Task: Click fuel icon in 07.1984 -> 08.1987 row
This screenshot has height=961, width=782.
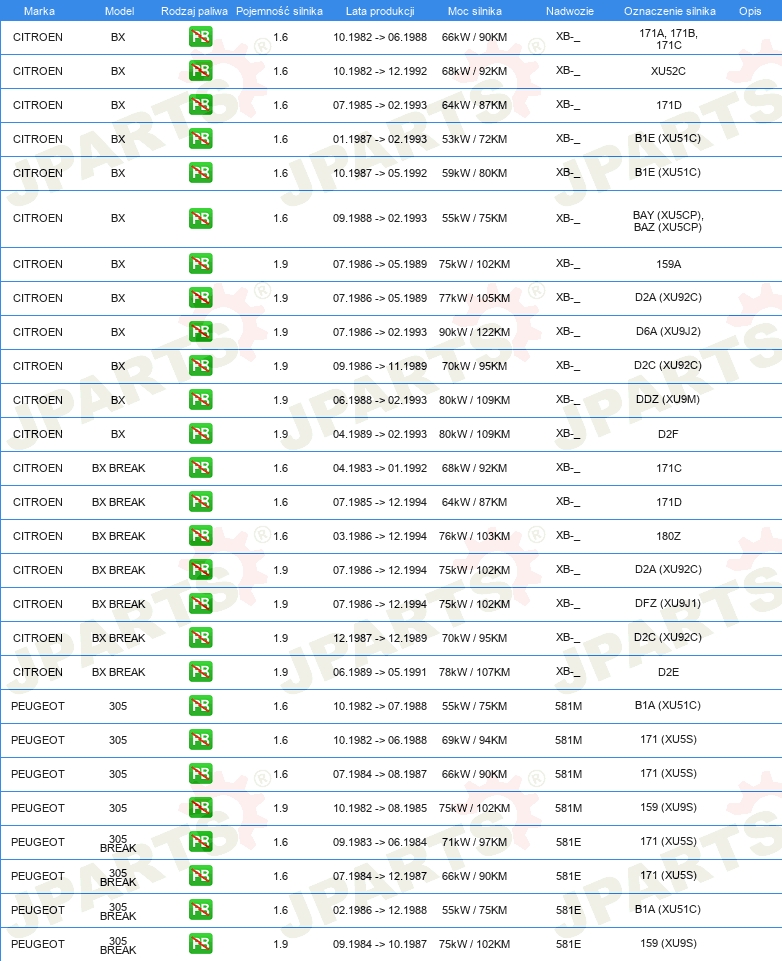Action: point(200,774)
